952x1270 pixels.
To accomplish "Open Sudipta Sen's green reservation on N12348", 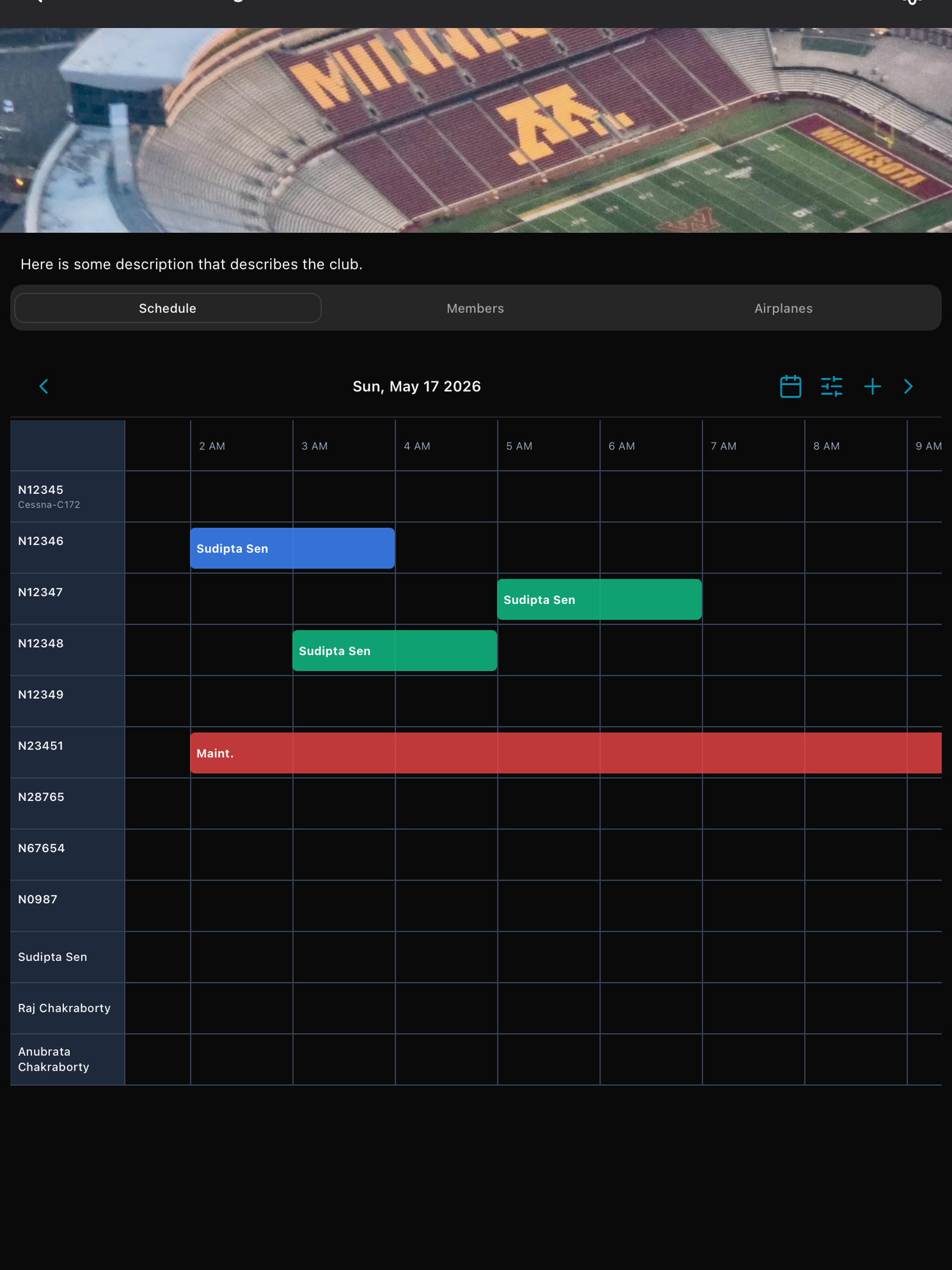I will (x=395, y=650).
